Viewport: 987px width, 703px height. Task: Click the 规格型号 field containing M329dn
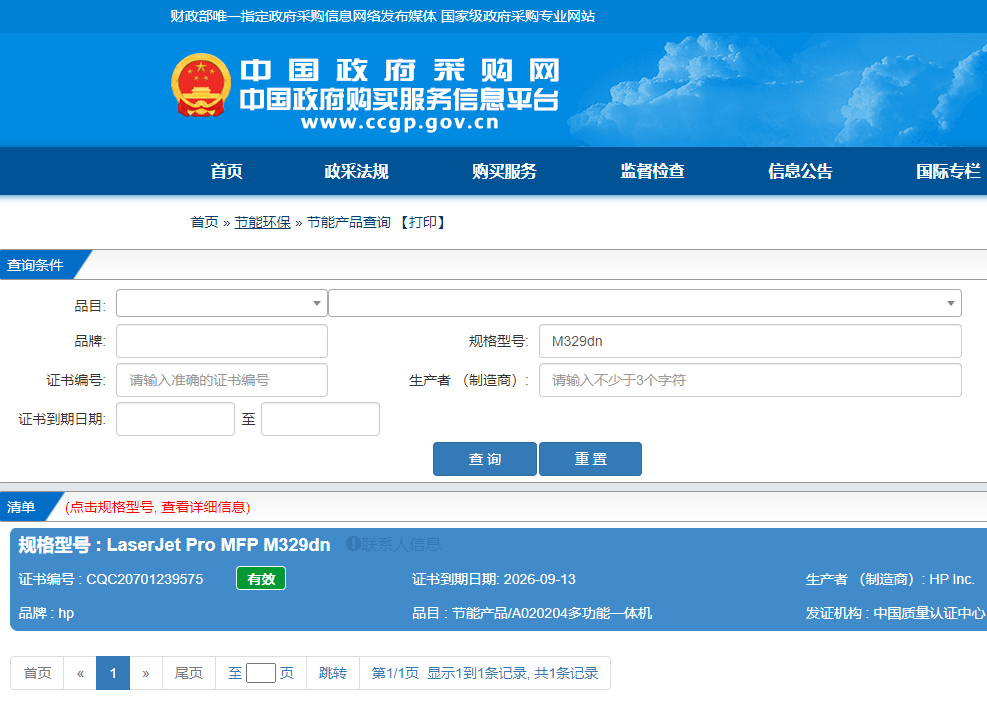click(750, 341)
